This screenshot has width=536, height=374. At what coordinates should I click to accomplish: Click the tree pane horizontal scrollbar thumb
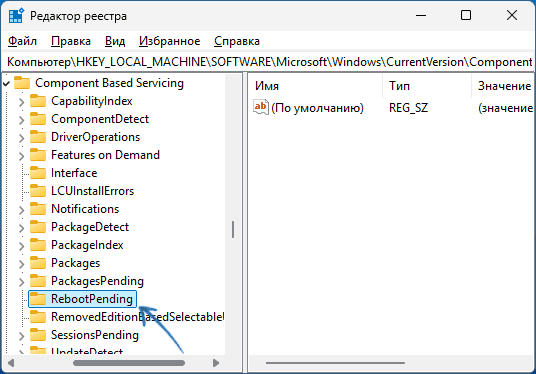point(129,363)
